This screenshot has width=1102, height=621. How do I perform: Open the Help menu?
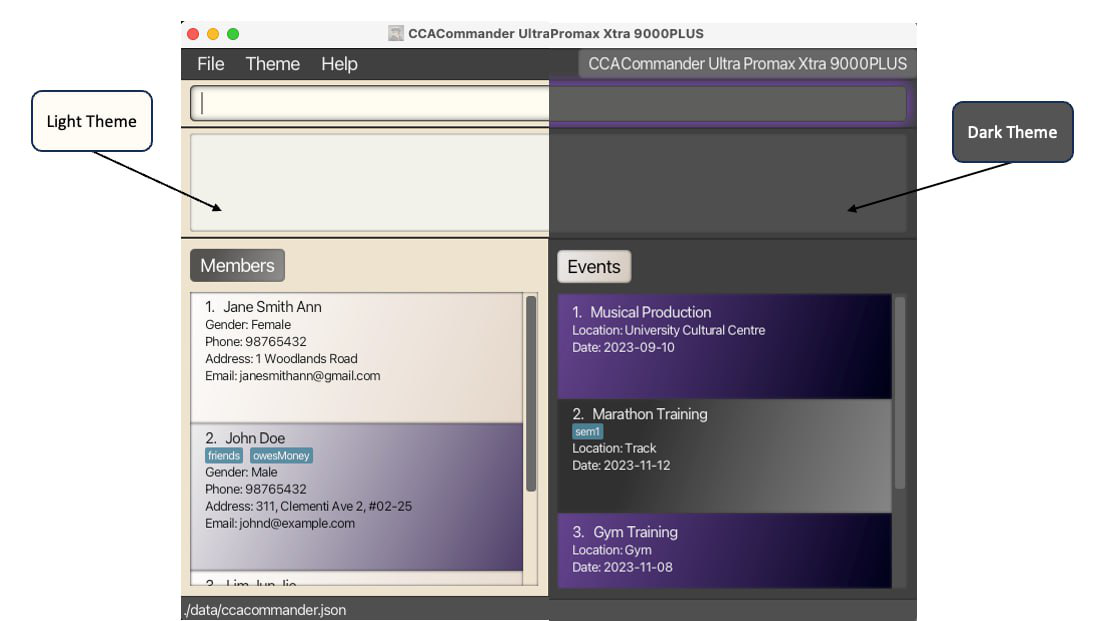339,63
